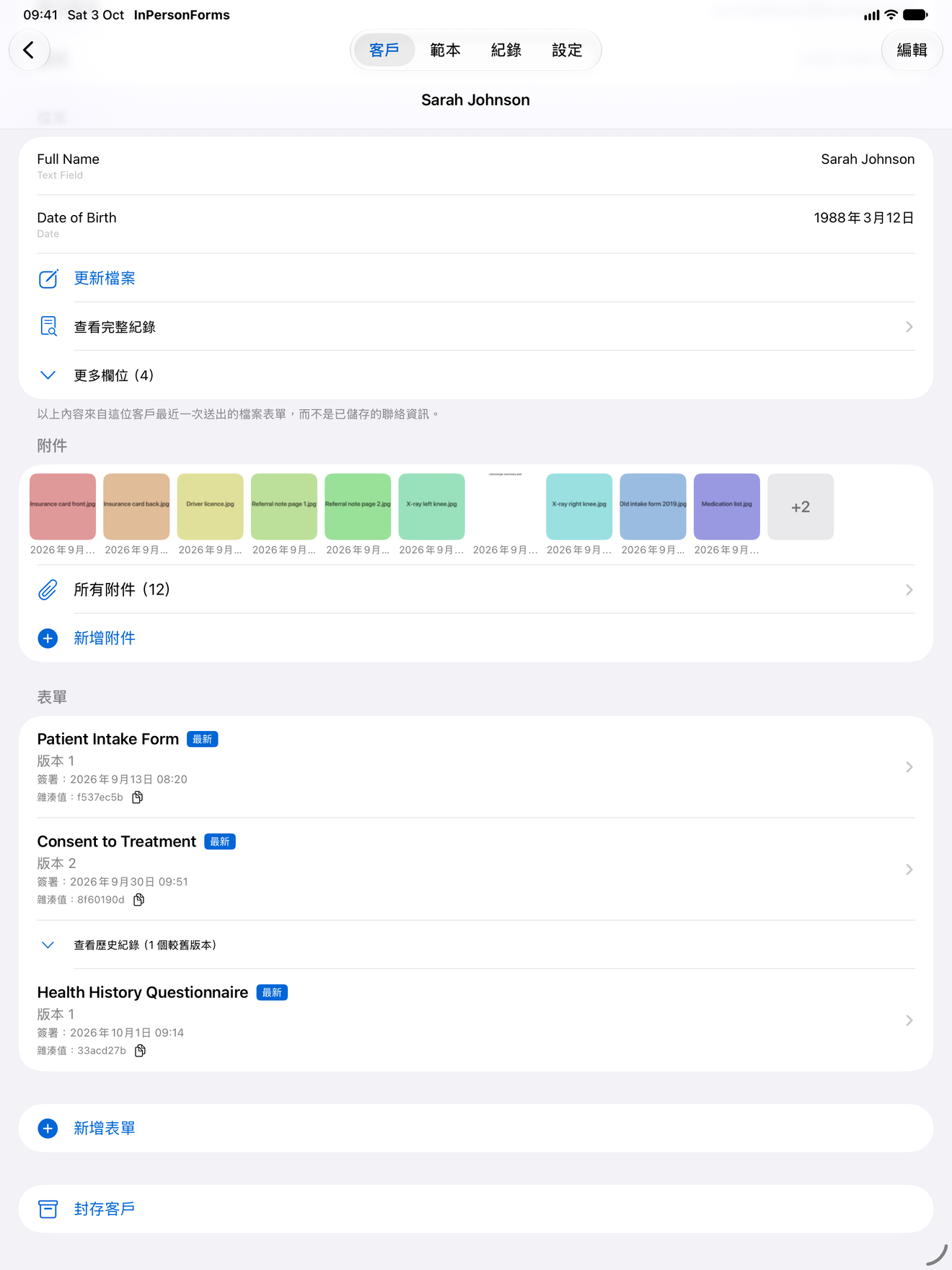Open Health History Questionnaire via its chevron
Viewport: 952px width, 1270px height.
pos(909,1020)
